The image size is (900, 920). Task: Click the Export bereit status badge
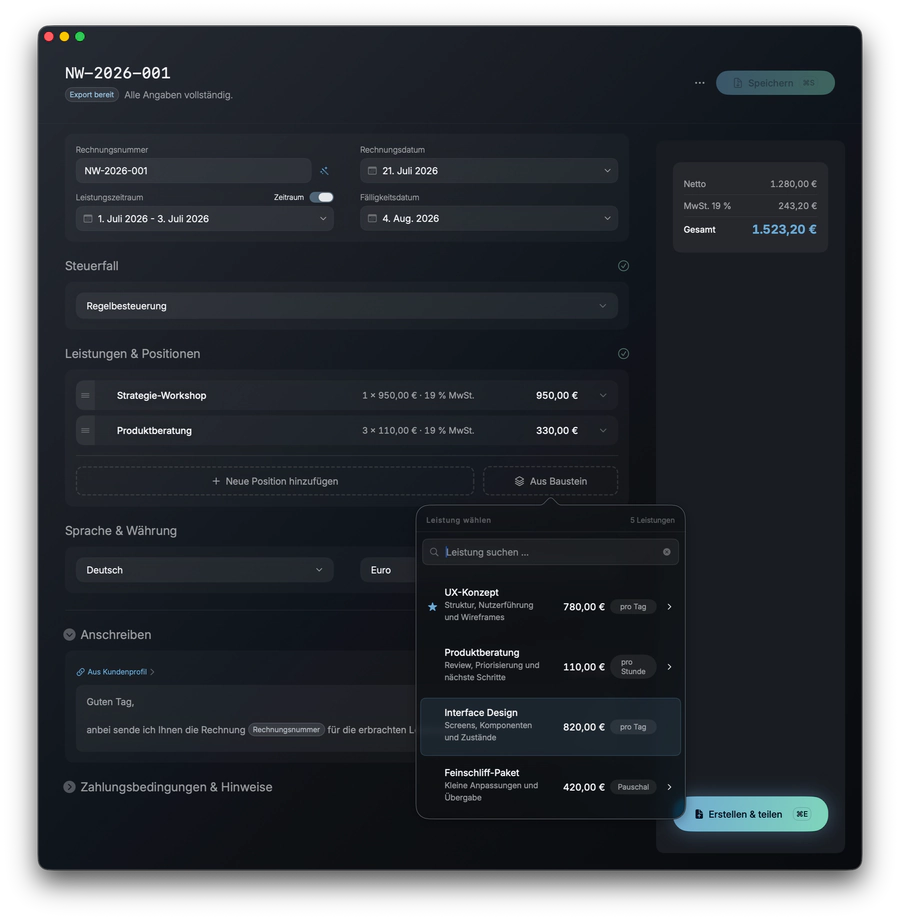(92, 94)
